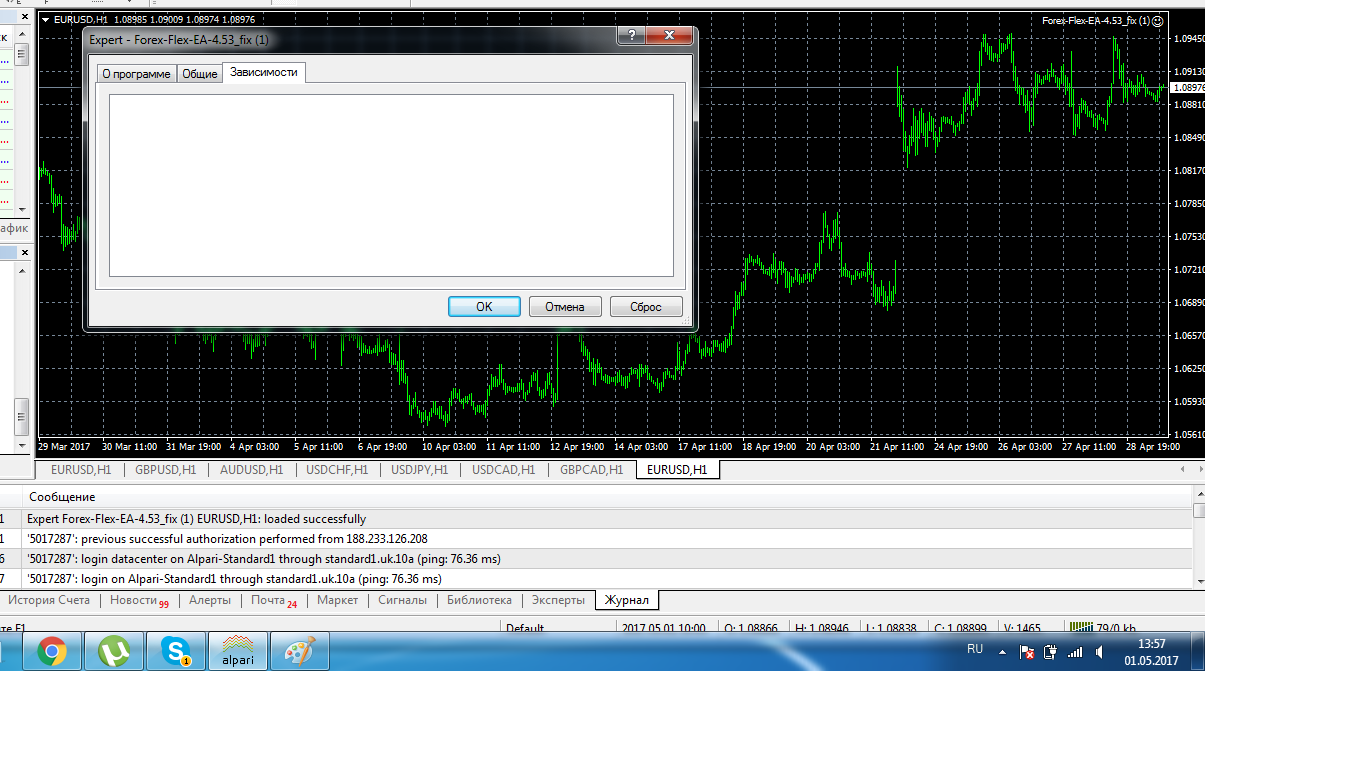This screenshot has width=1366, height=768.
Task: Click the Action Center flag tray icon
Action: [x=1026, y=652]
